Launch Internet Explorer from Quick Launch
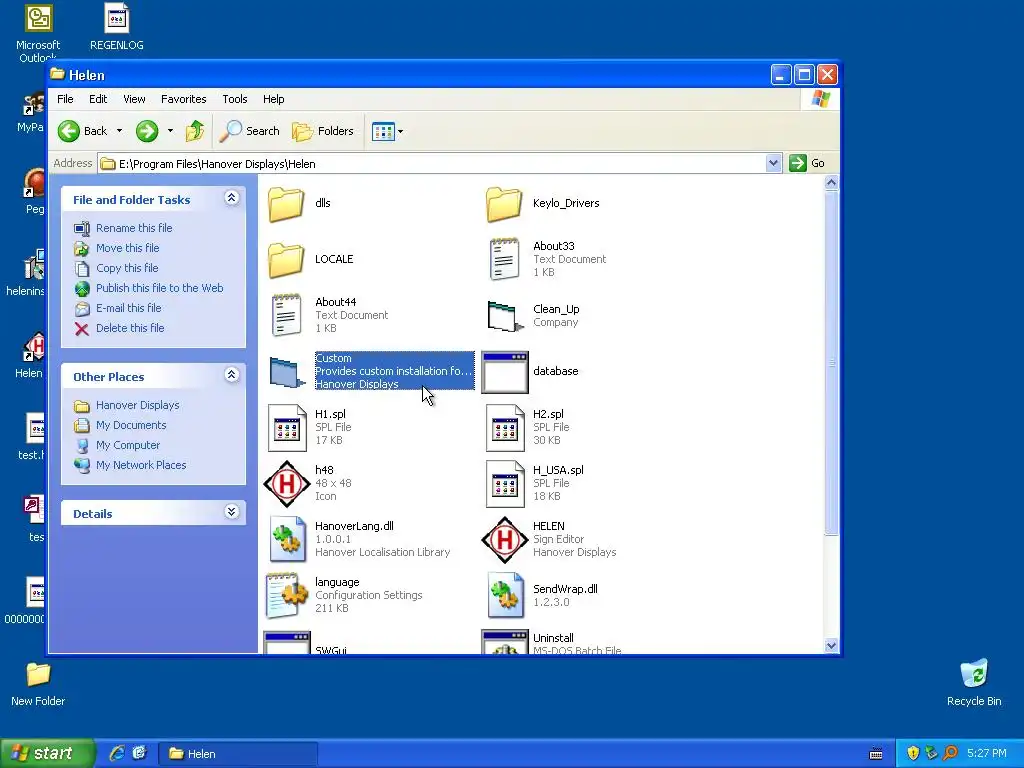Viewport: 1024px width, 768px height. click(117, 754)
